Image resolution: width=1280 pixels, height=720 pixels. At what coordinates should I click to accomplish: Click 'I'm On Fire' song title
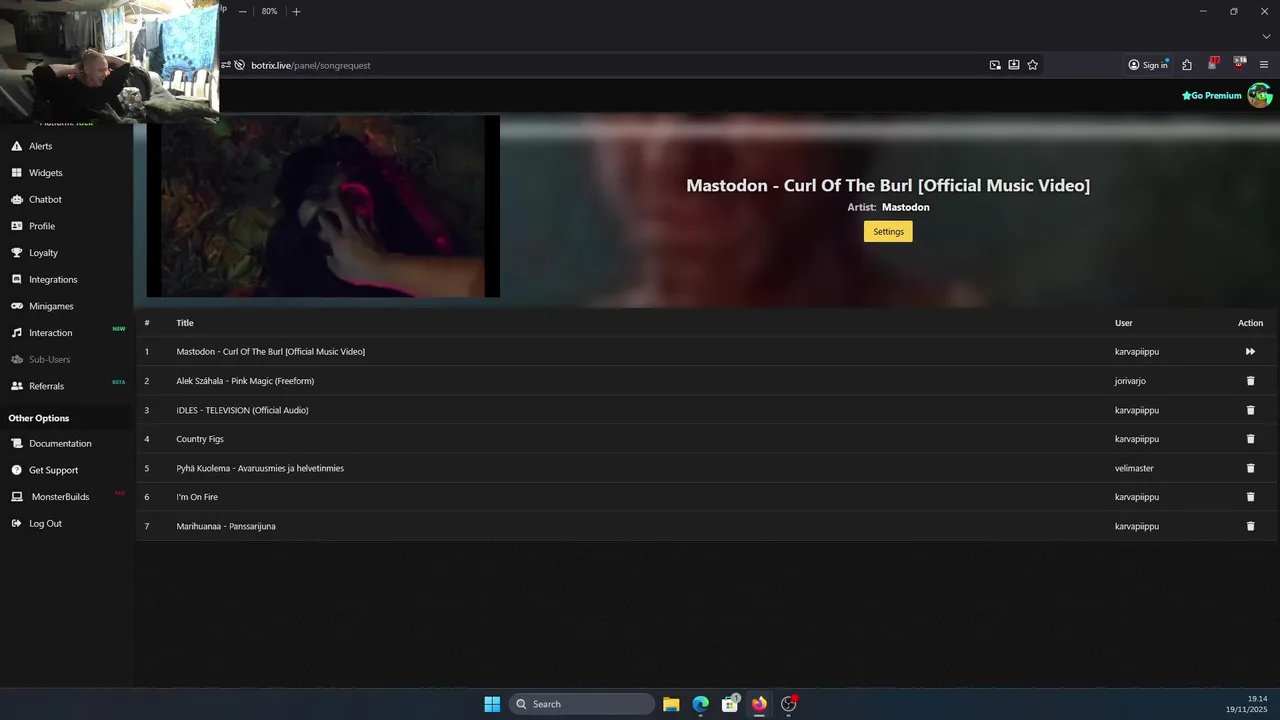point(197,497)
